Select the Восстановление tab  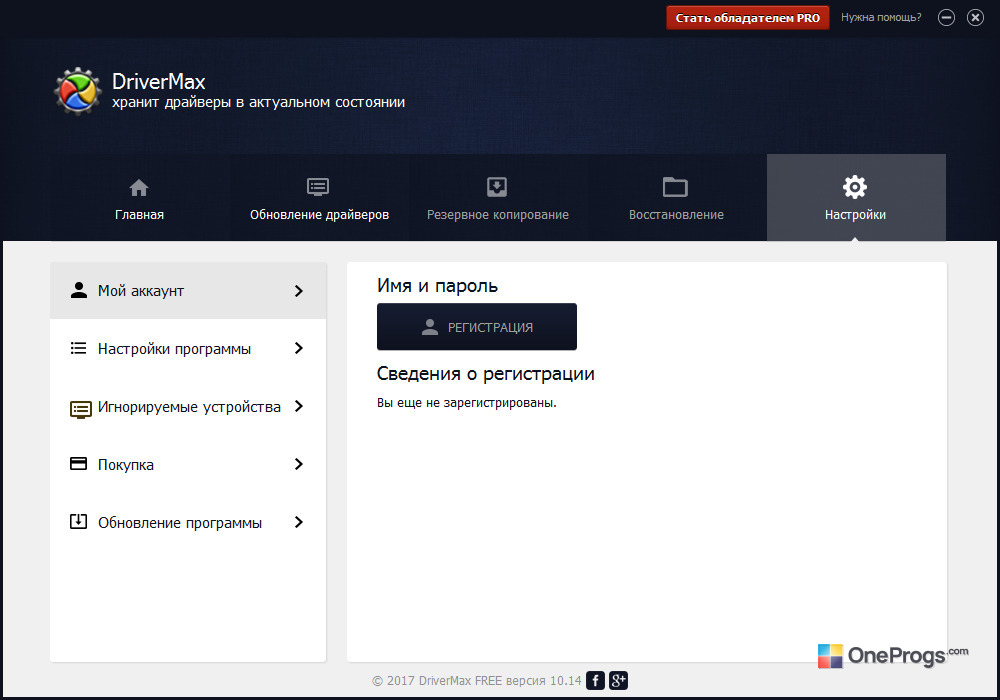676,198
